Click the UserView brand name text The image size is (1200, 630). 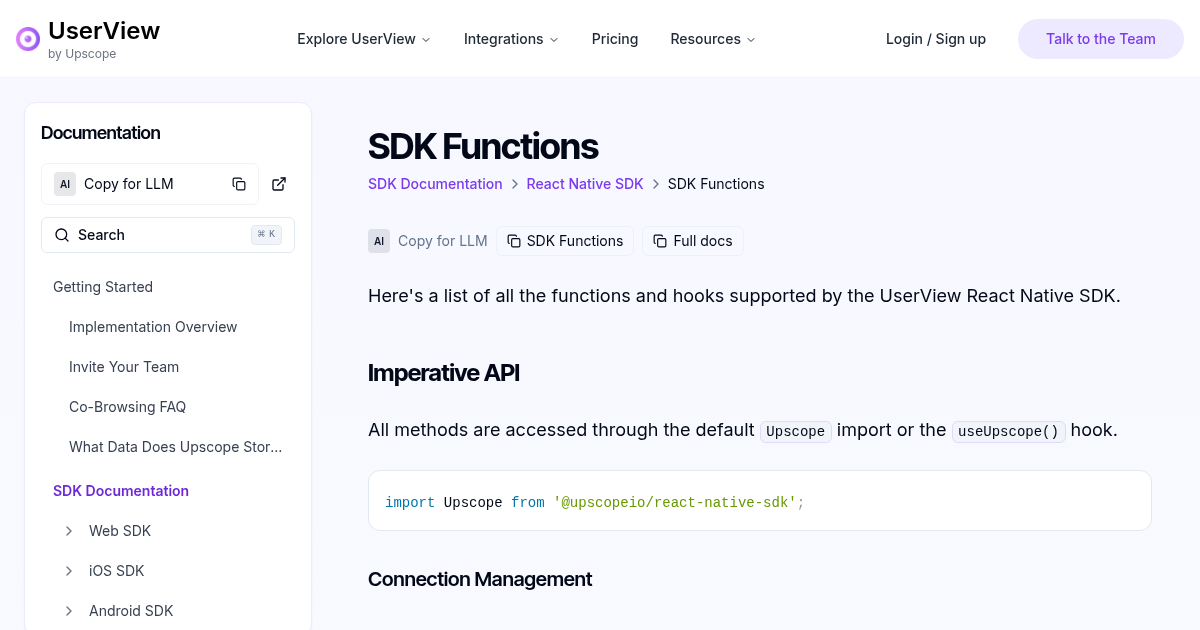click(104, 31)
